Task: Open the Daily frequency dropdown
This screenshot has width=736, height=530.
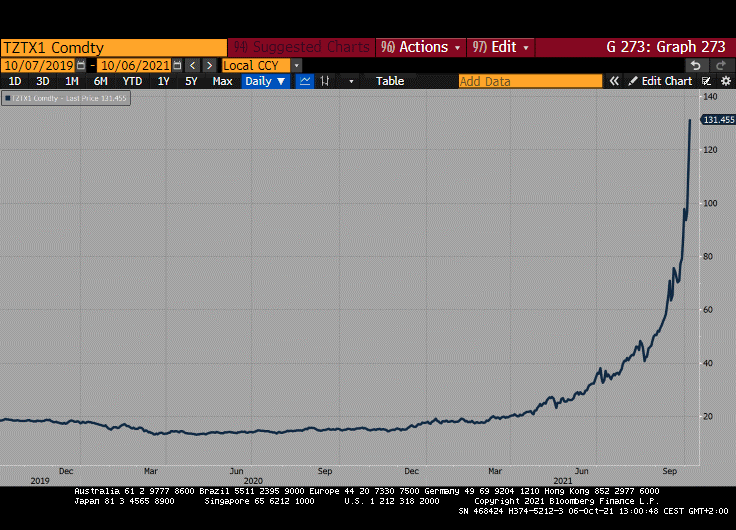Action: pos(265,81)
